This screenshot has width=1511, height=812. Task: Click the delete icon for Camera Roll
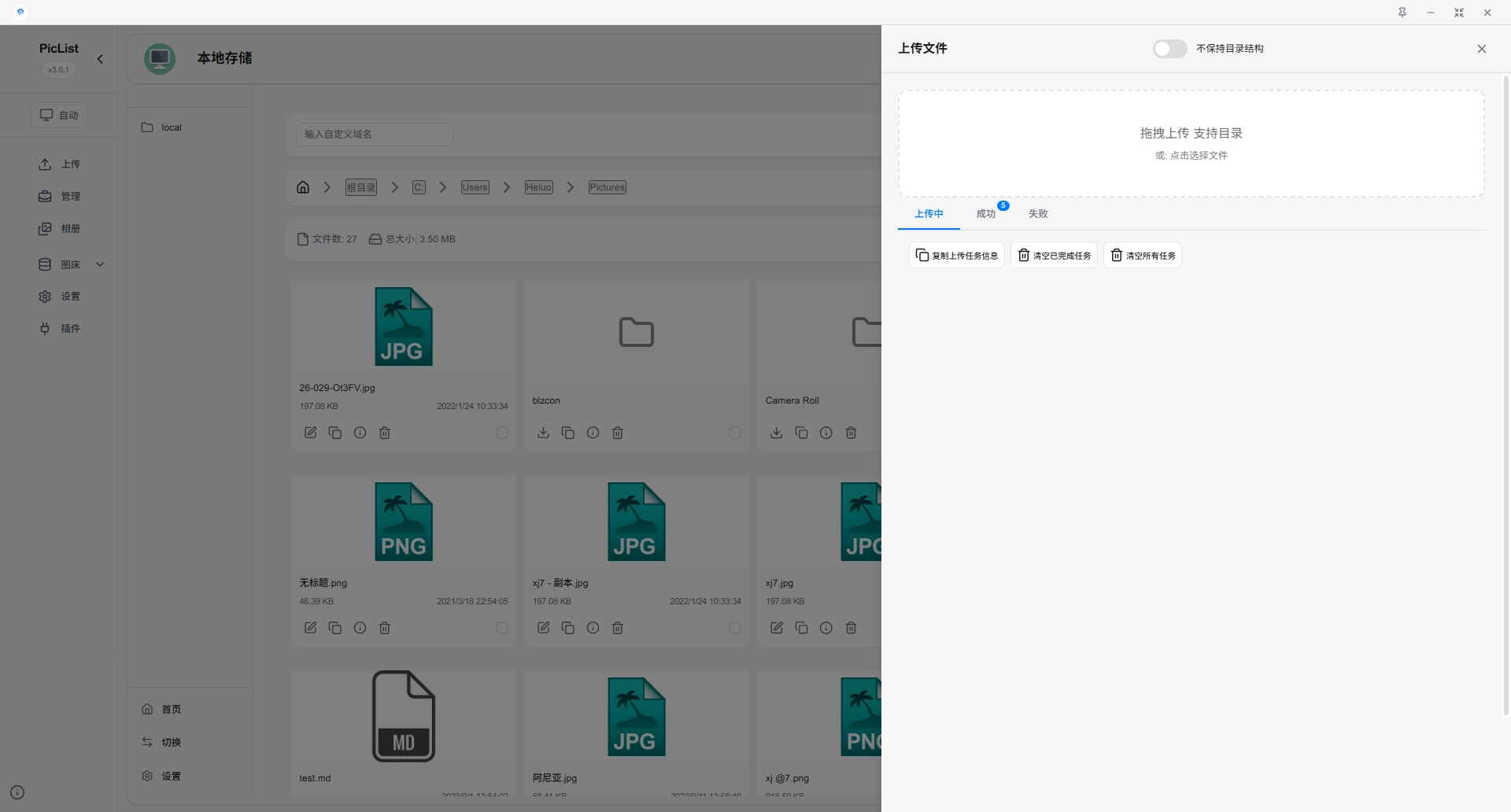point(851,433)
